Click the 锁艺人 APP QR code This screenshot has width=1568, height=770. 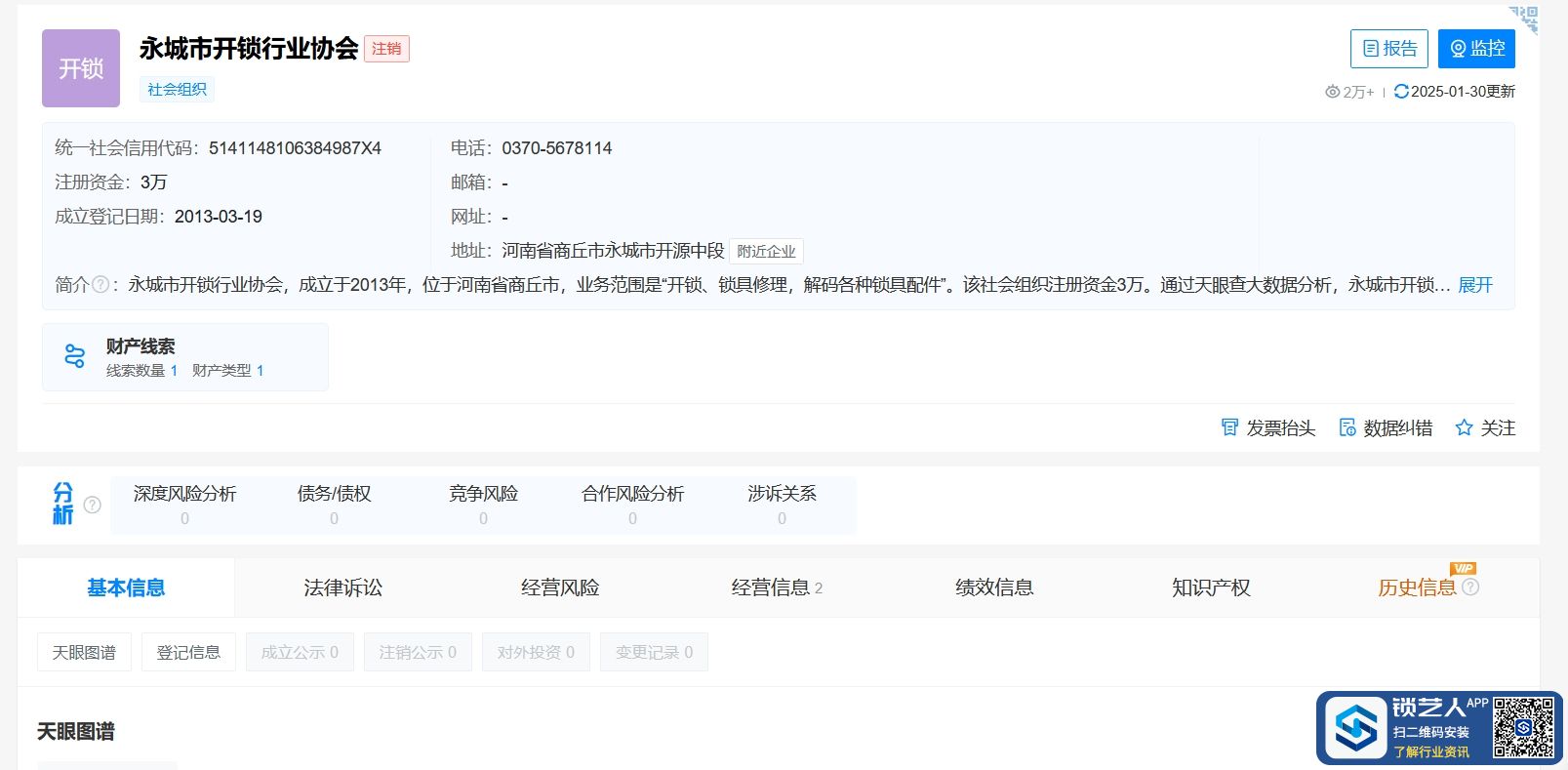(x=1523, y=727)
